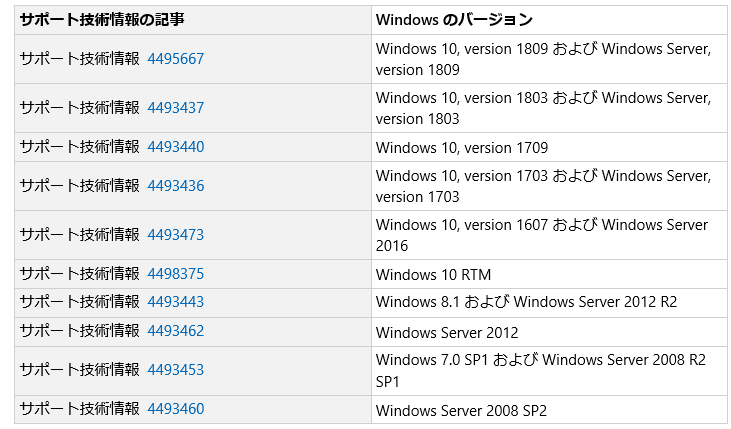The image size is (731, 429).
Task: Open KB article link 4495667
Action: point(176,59)
